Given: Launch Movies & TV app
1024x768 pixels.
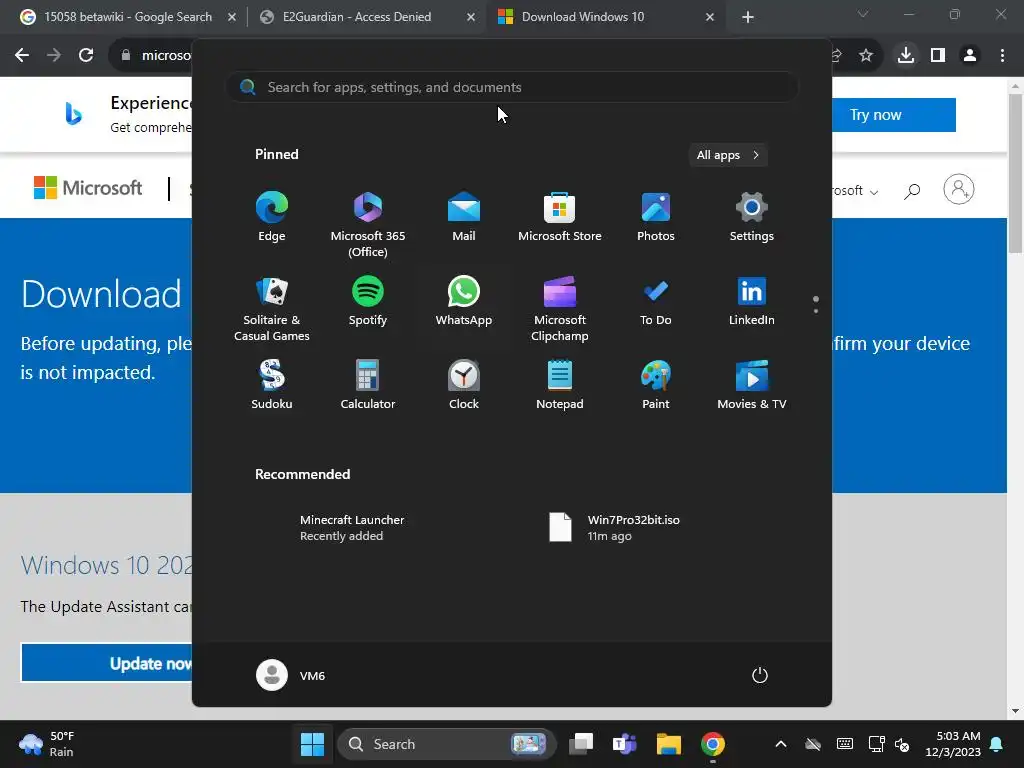Looking at the screenshot, I should click(x=752, y=385).
